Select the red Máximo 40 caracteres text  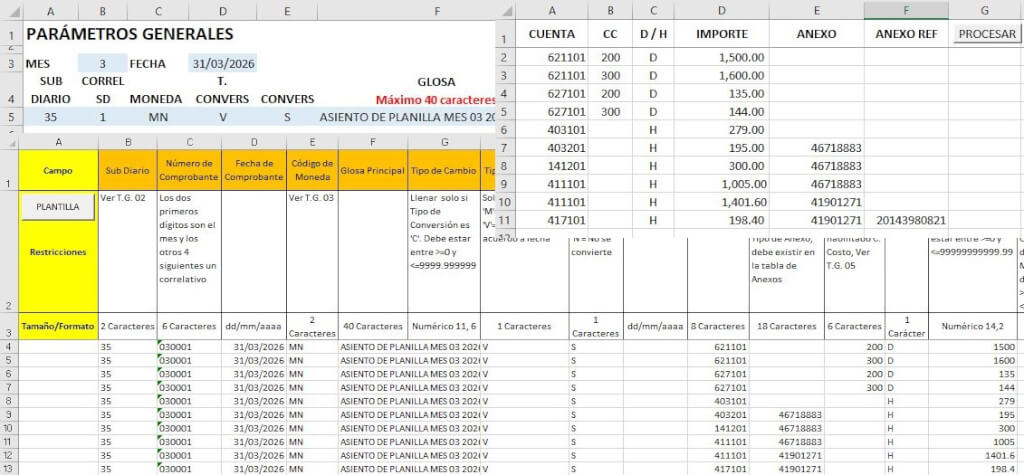point(436,100)
